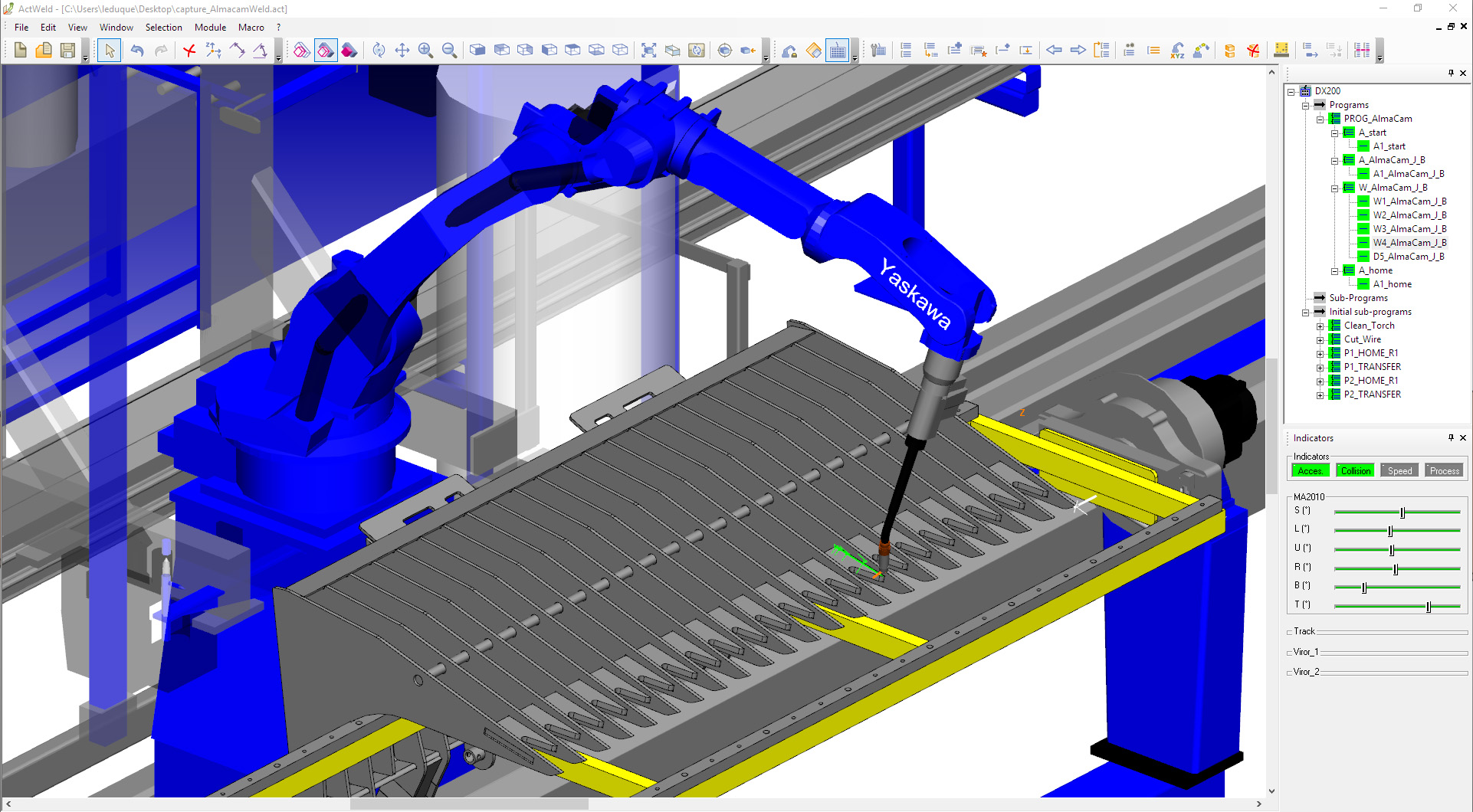The width and height of the screenshot is (1473, 812).
Task: Click the blue left arrow icon
Action: pos(1054,51)
